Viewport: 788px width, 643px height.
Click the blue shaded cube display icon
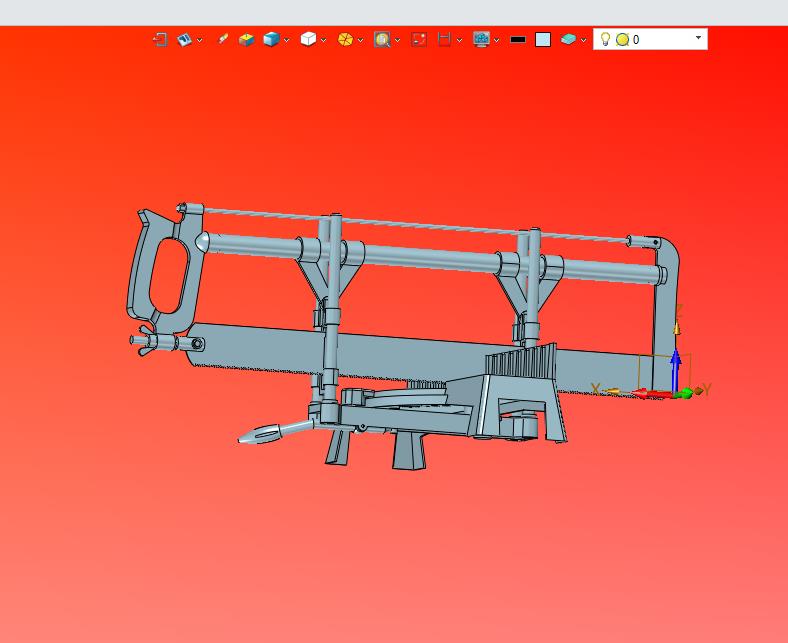(271, 39)
